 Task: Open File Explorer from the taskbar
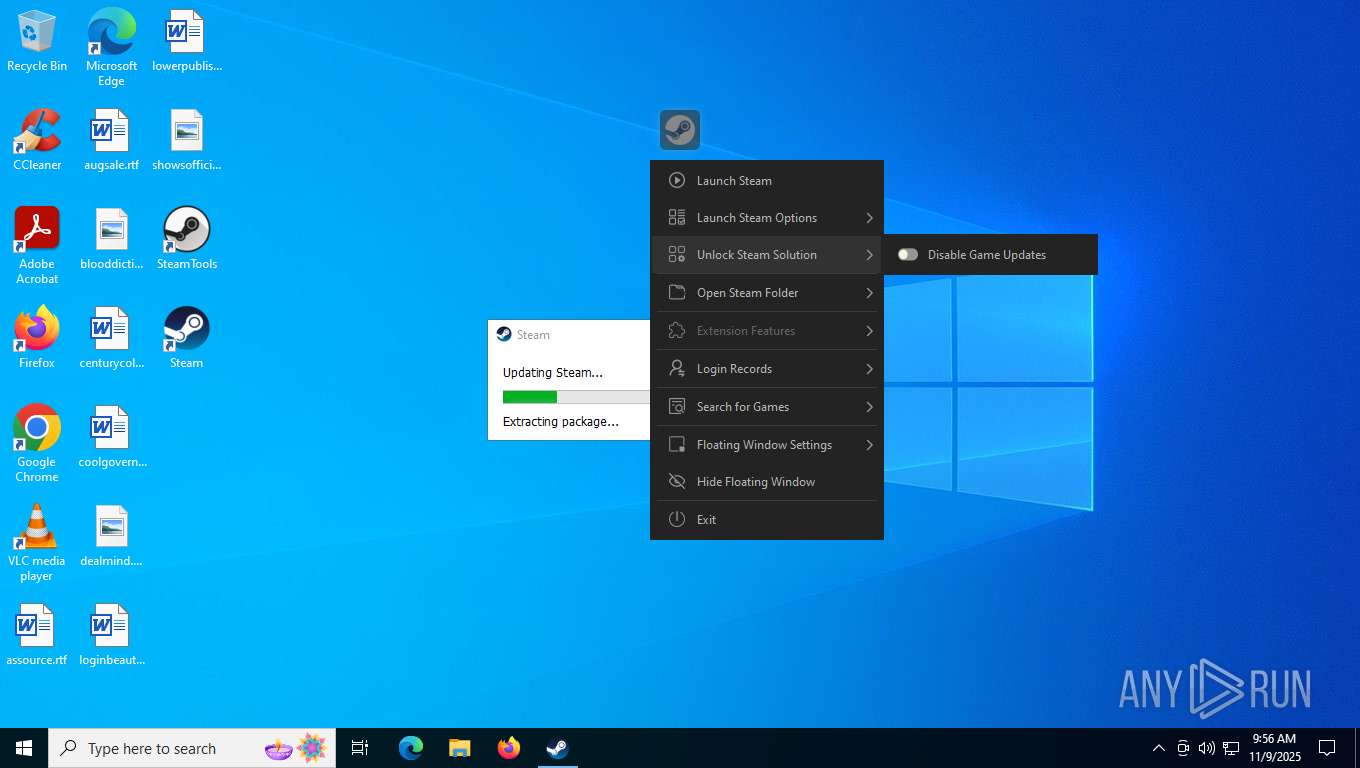460,748
